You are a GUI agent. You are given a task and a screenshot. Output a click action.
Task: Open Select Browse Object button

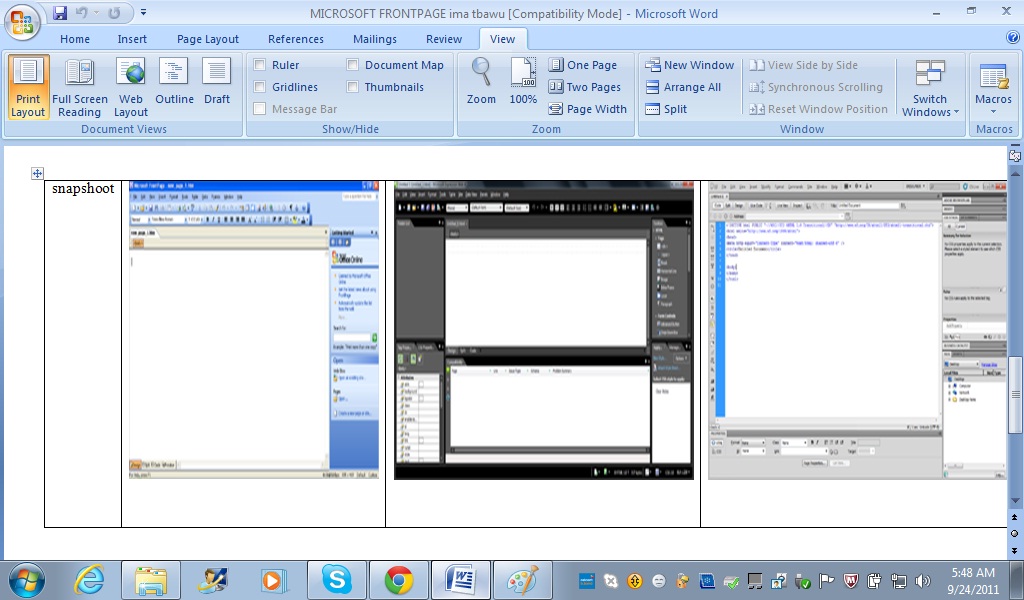(1015, 533)
